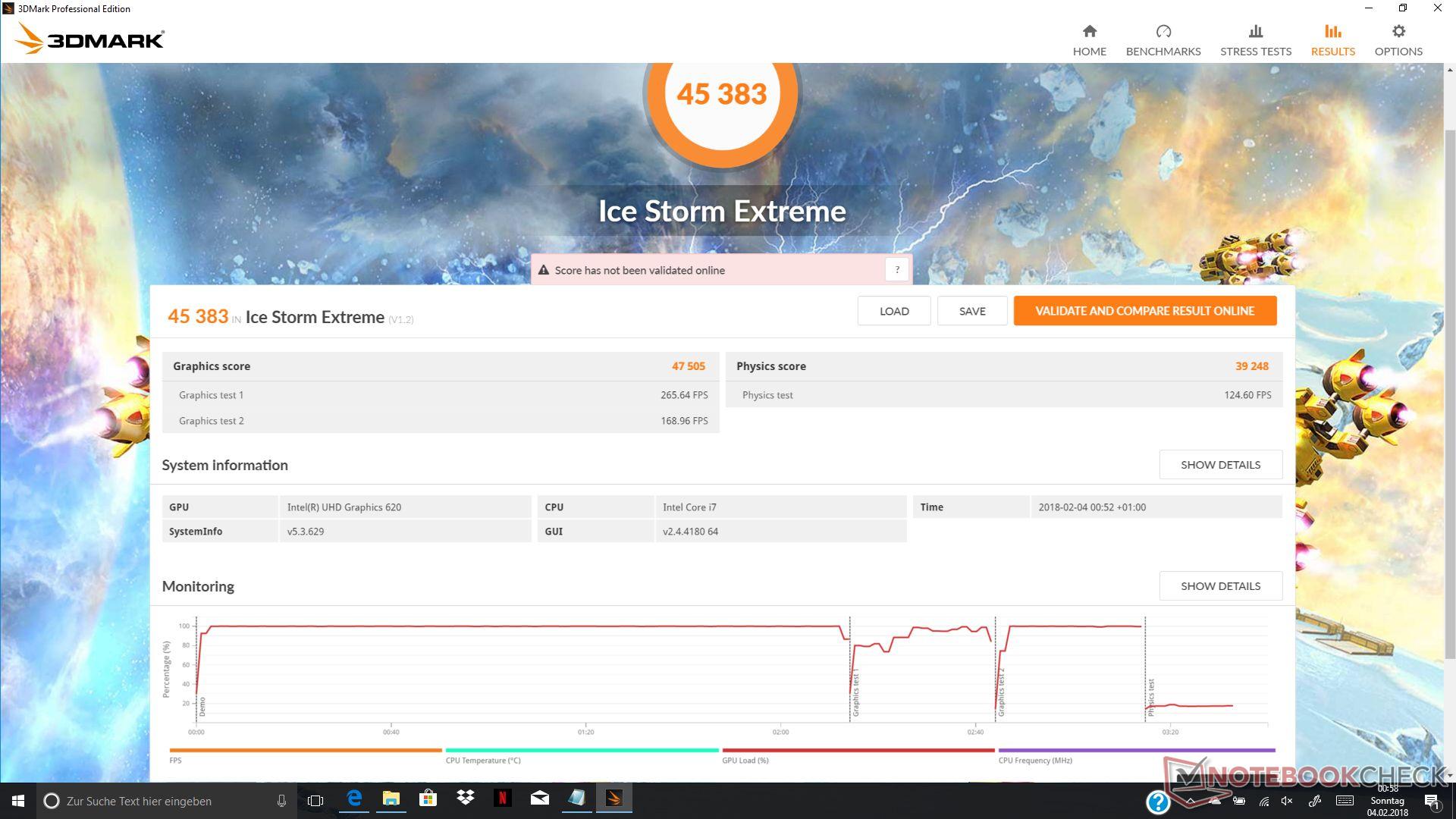Open Task View in the taskbar

[315, 801]
